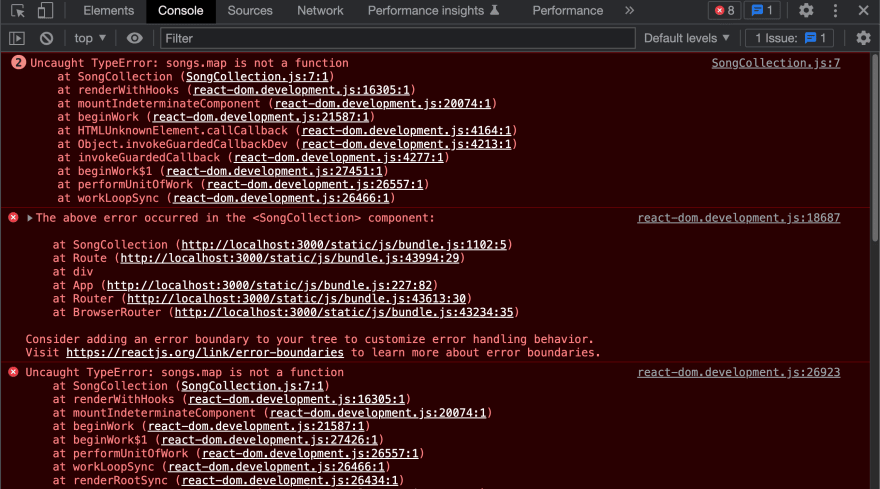This screenshot has height=489, width=880.
Task: Open bundle.js:43234:35 BrowserRouter link
Action: [344, 312]
